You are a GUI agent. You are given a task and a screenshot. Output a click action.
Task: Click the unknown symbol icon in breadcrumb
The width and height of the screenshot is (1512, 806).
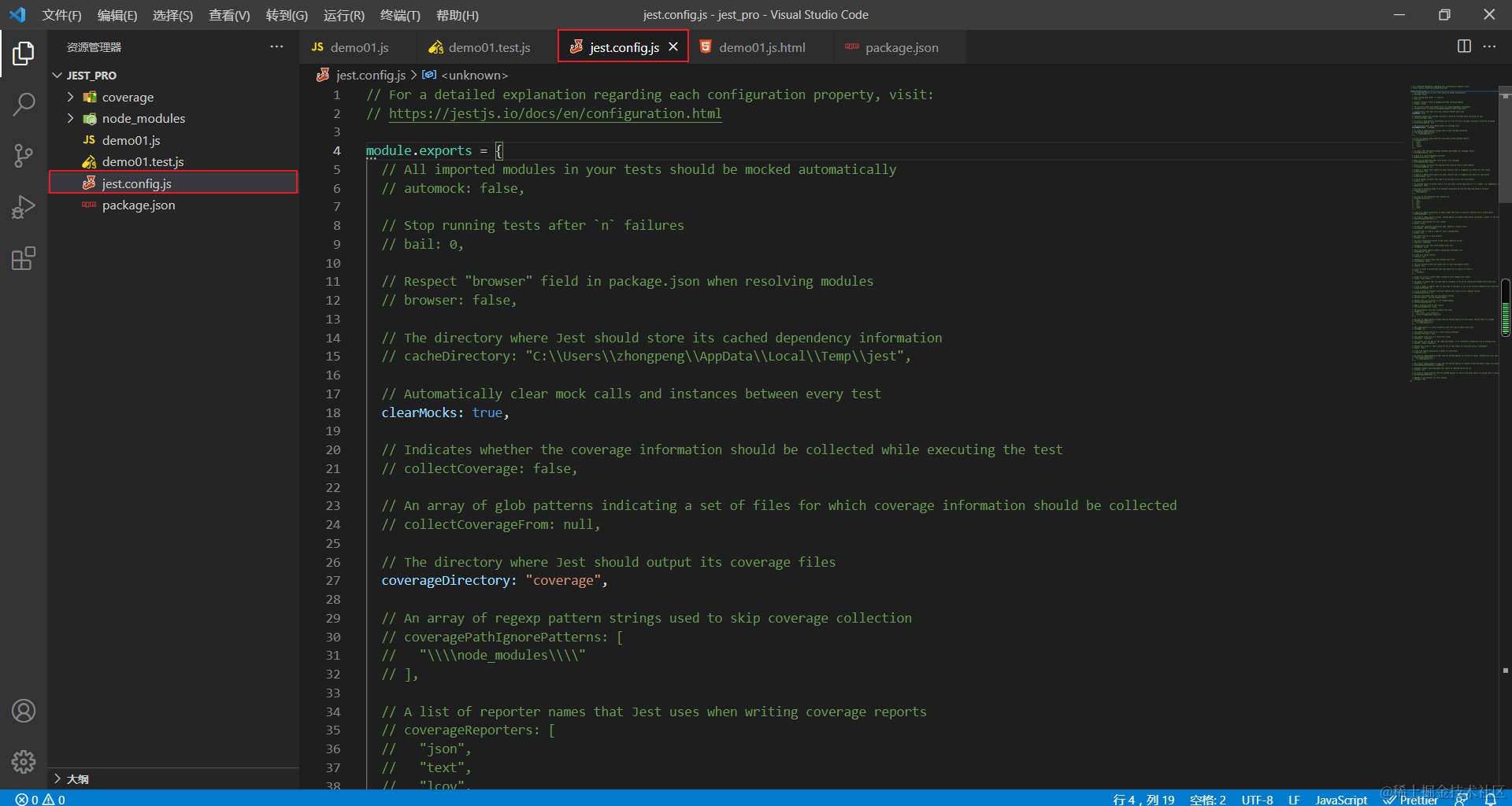[x=429, y=75]
